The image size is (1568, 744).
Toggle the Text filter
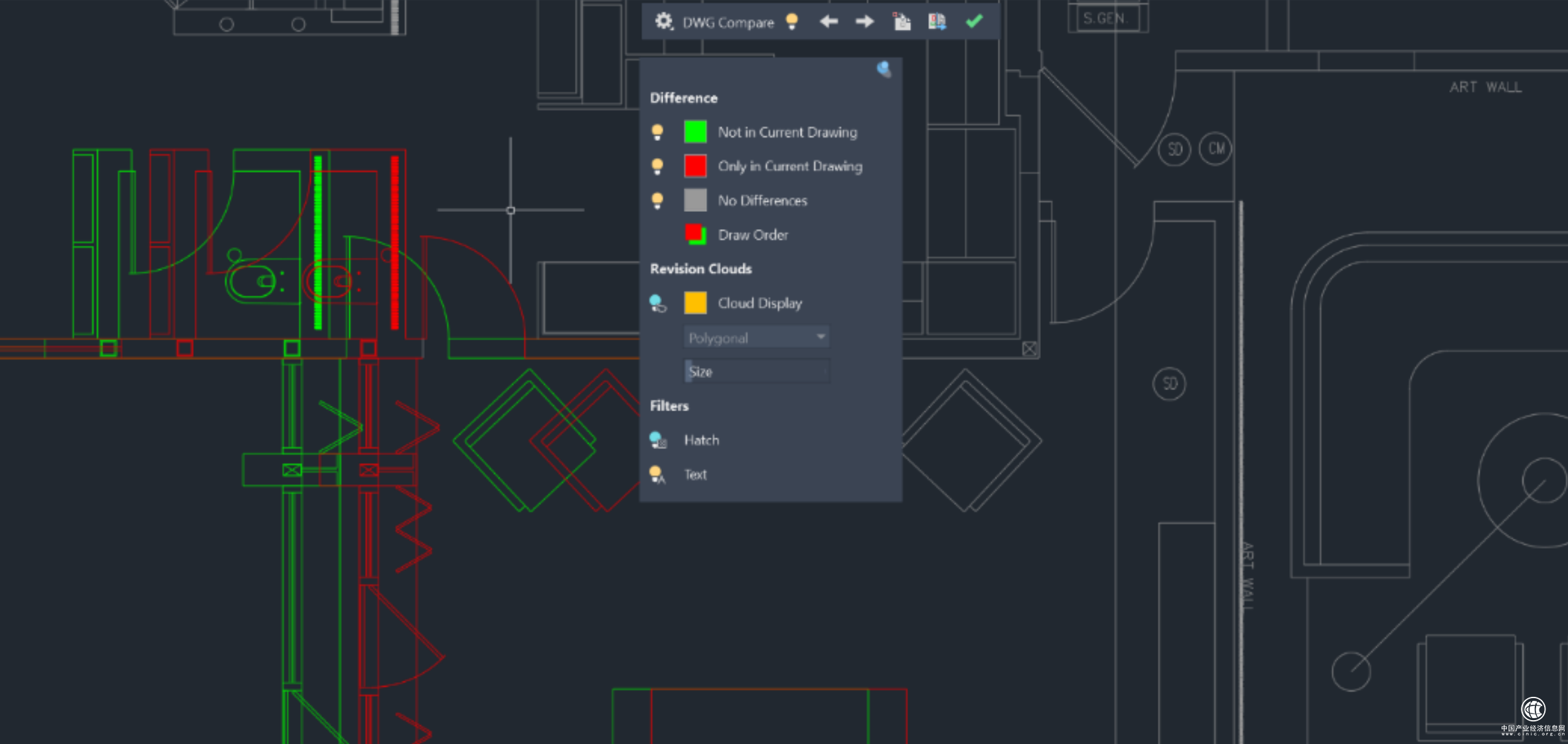(x=657, y=474)
